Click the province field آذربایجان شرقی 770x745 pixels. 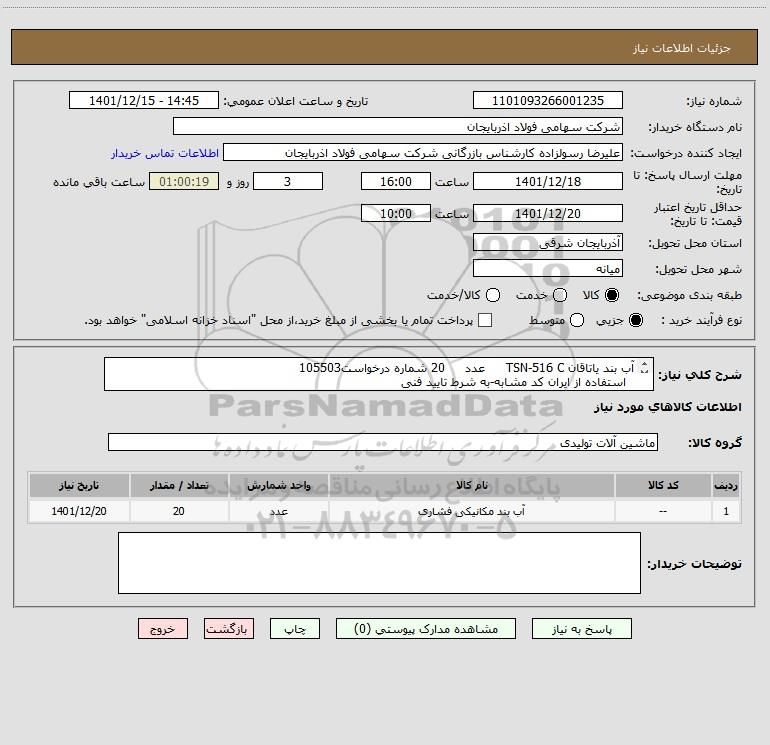click(548, 242)
